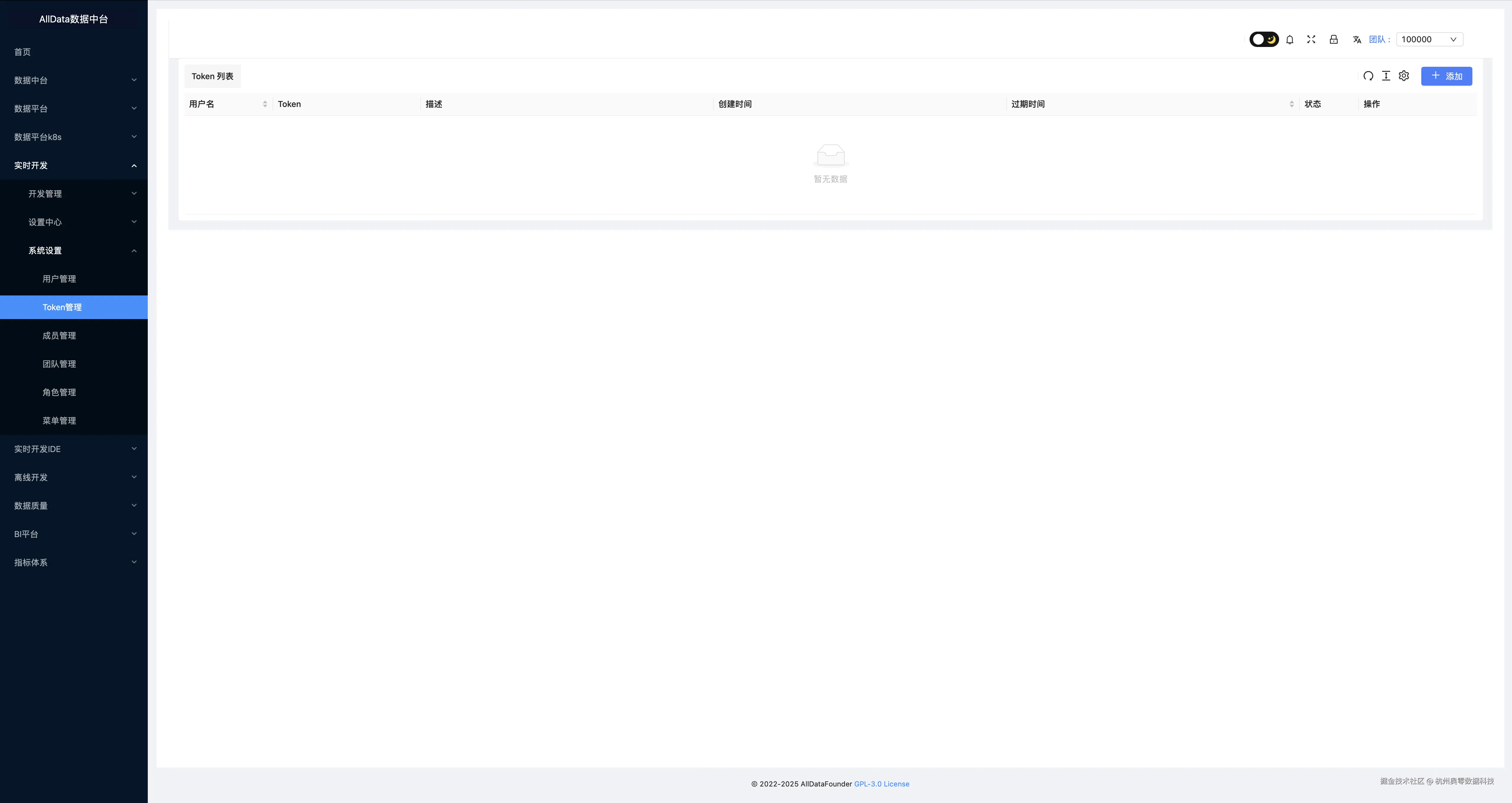
Task: Open the notifications bell
Action: pyautogui.click(x=1289, y=39)
